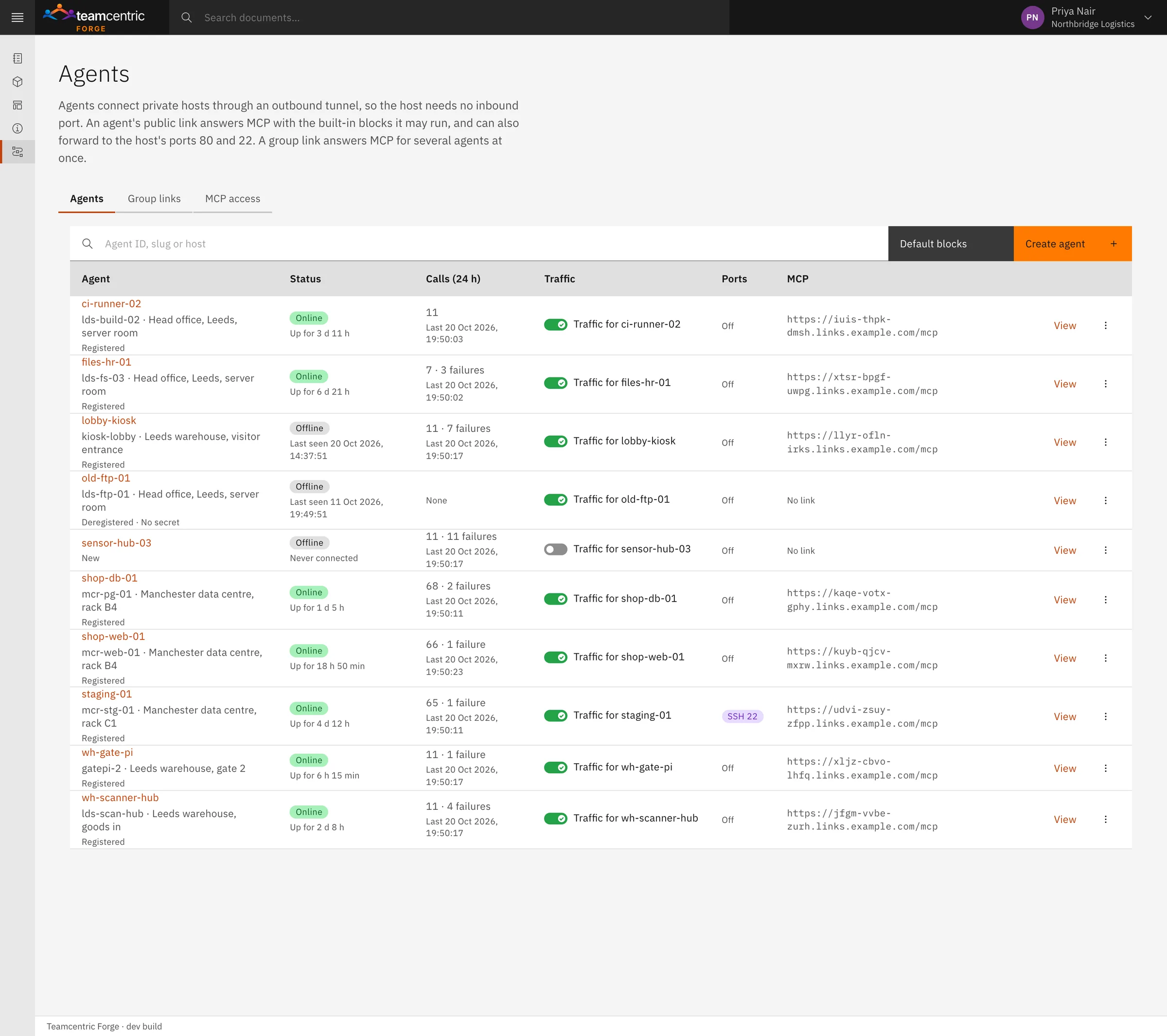This screenshot has height=1036, width=1167.
Task: Open the kebab menu for old-ftp-01
Action: 1105,500
